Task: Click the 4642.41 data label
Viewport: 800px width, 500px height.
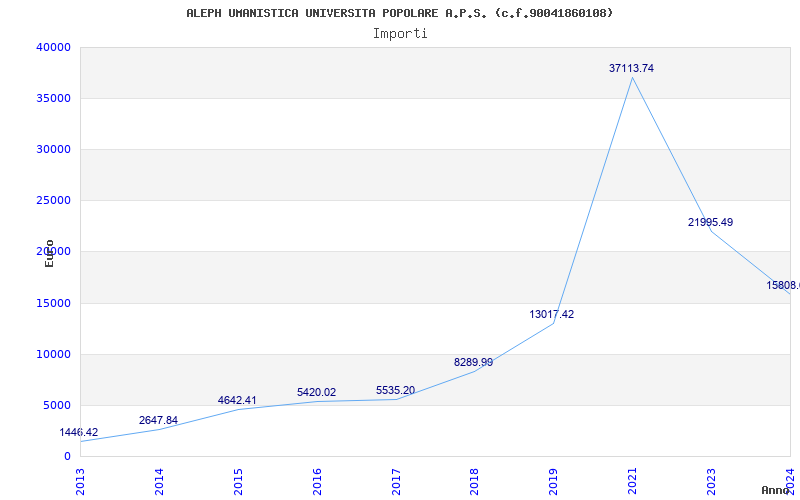Action: pos(237,401)
